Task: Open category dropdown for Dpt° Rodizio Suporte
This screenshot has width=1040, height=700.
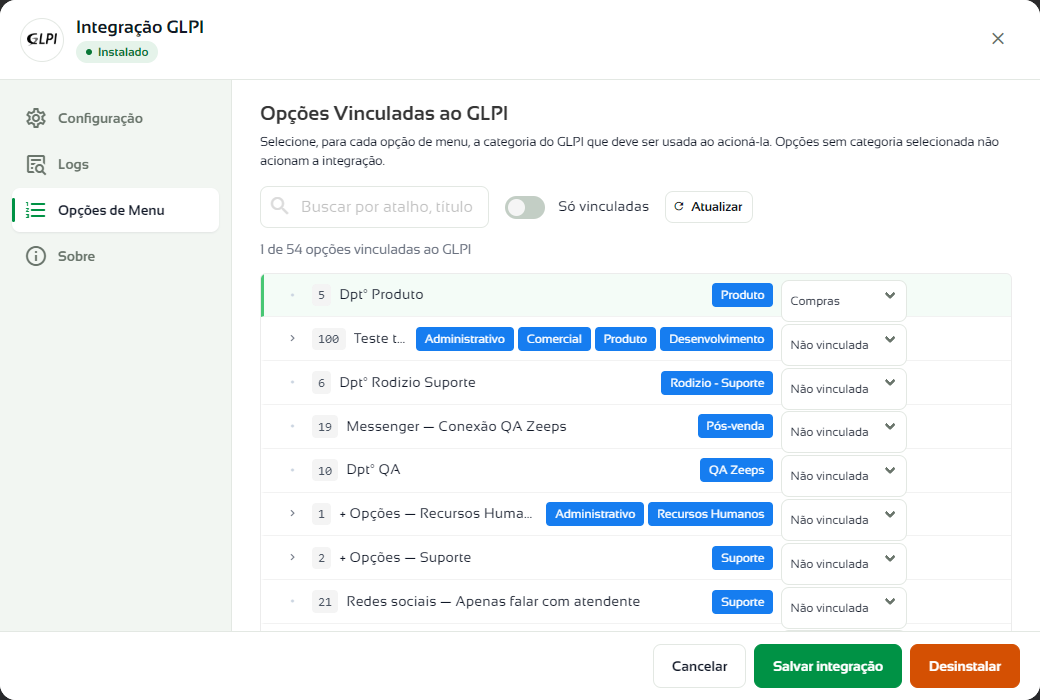Action: coord(843,388)
